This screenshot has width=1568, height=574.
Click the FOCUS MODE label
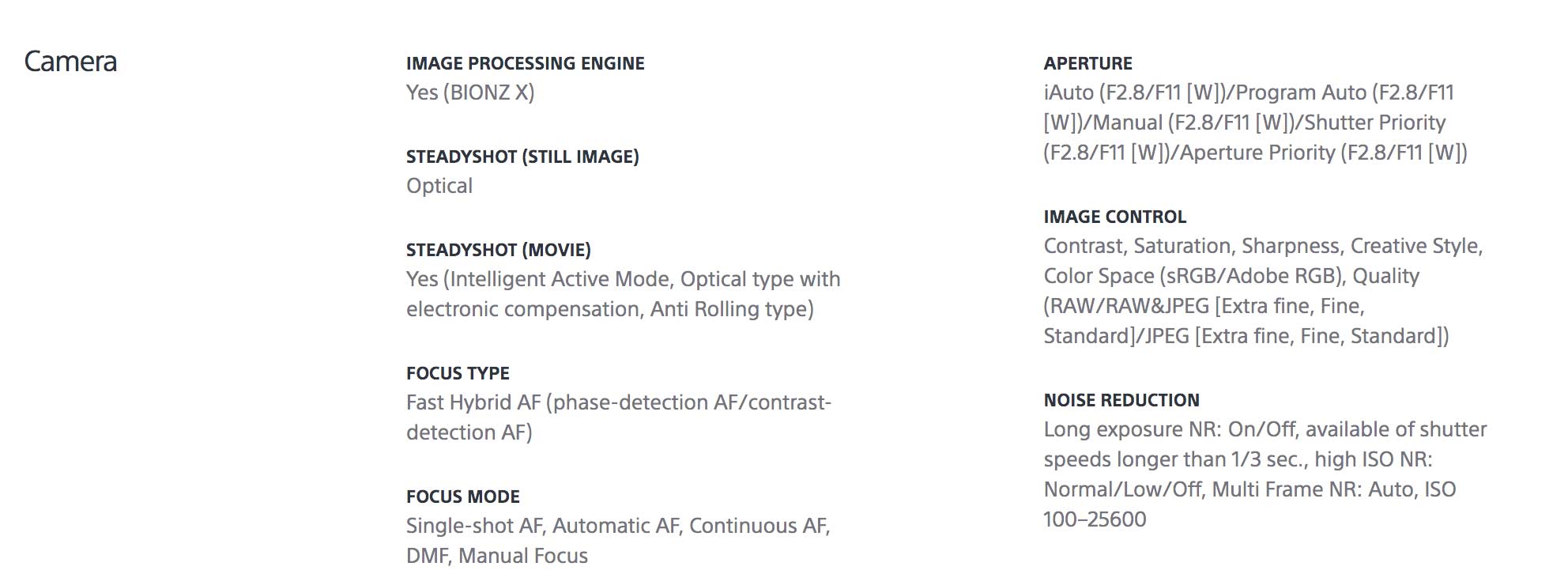[x=462, y=497]
